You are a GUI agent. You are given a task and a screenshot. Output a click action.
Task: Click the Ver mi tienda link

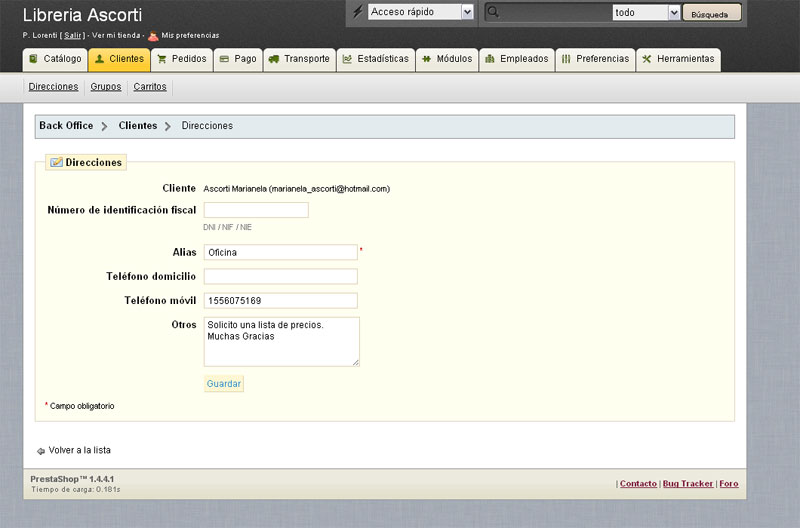click(116, 35)
